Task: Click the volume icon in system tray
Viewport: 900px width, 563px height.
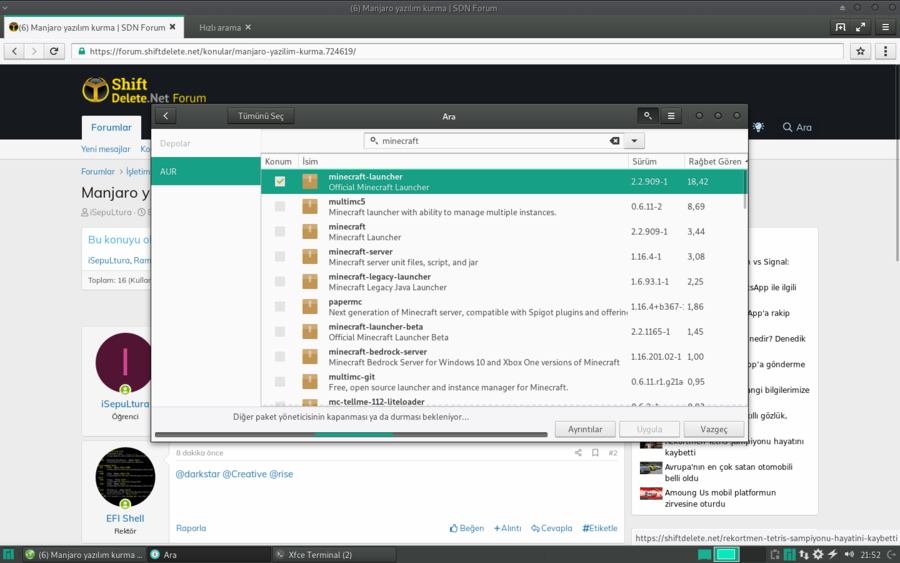Action: 848,554
